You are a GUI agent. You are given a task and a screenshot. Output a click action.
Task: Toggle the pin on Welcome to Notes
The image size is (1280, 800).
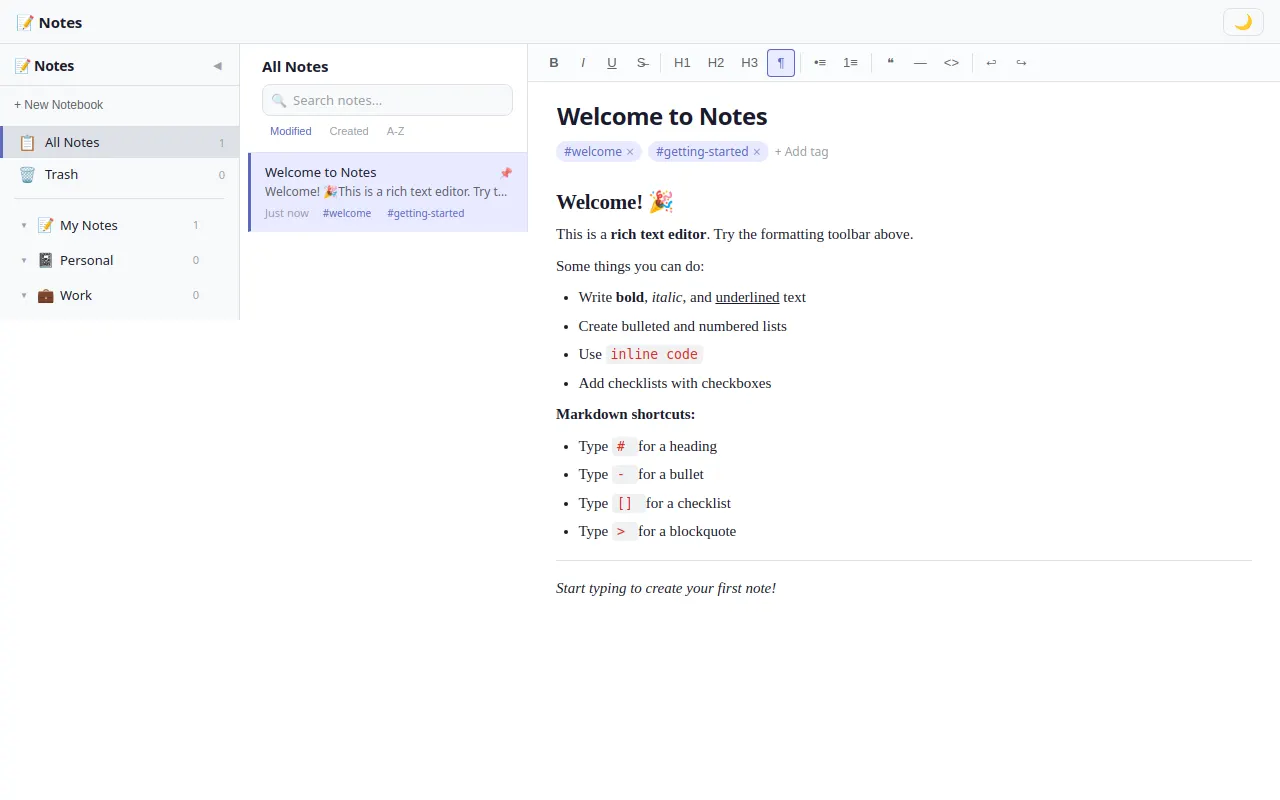pos(505,173)
